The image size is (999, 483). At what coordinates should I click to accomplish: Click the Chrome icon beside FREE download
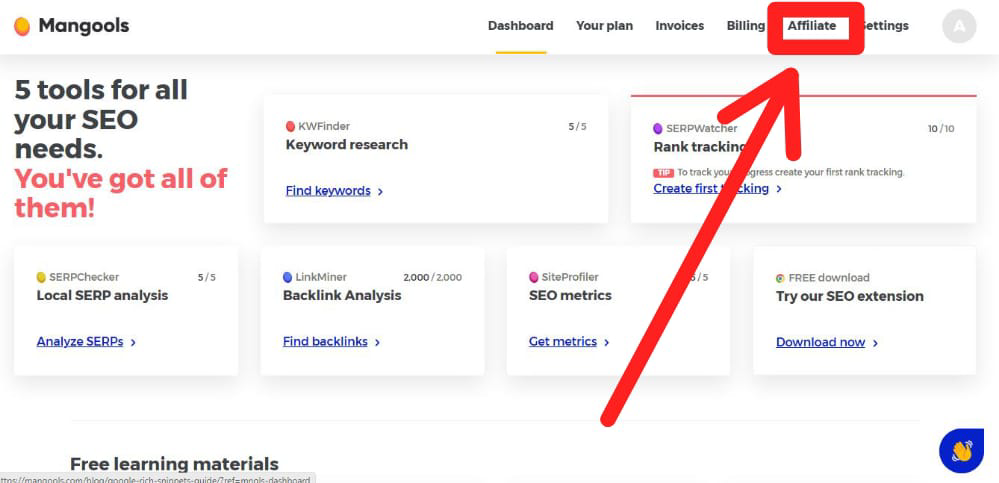[x=780, y=278]
